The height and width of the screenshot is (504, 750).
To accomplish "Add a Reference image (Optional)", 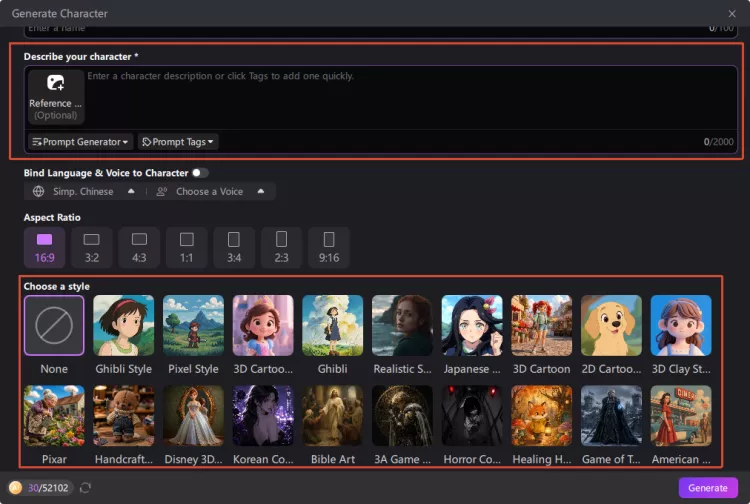I will coord(55,97).
